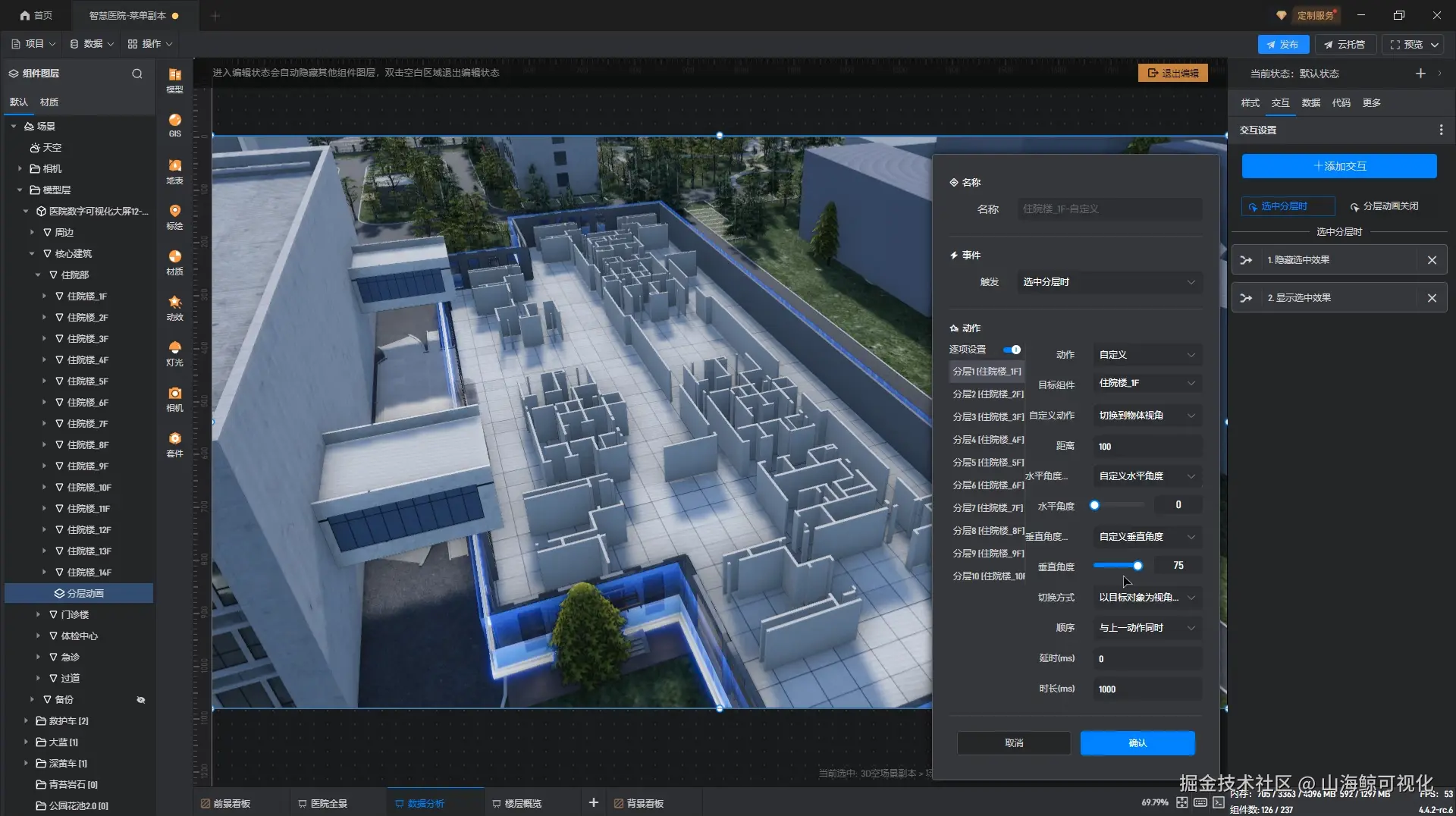The image size is (1456, 816).
Task: Adjust 垂直角度 slider handle
Action: click(1137, 566)
